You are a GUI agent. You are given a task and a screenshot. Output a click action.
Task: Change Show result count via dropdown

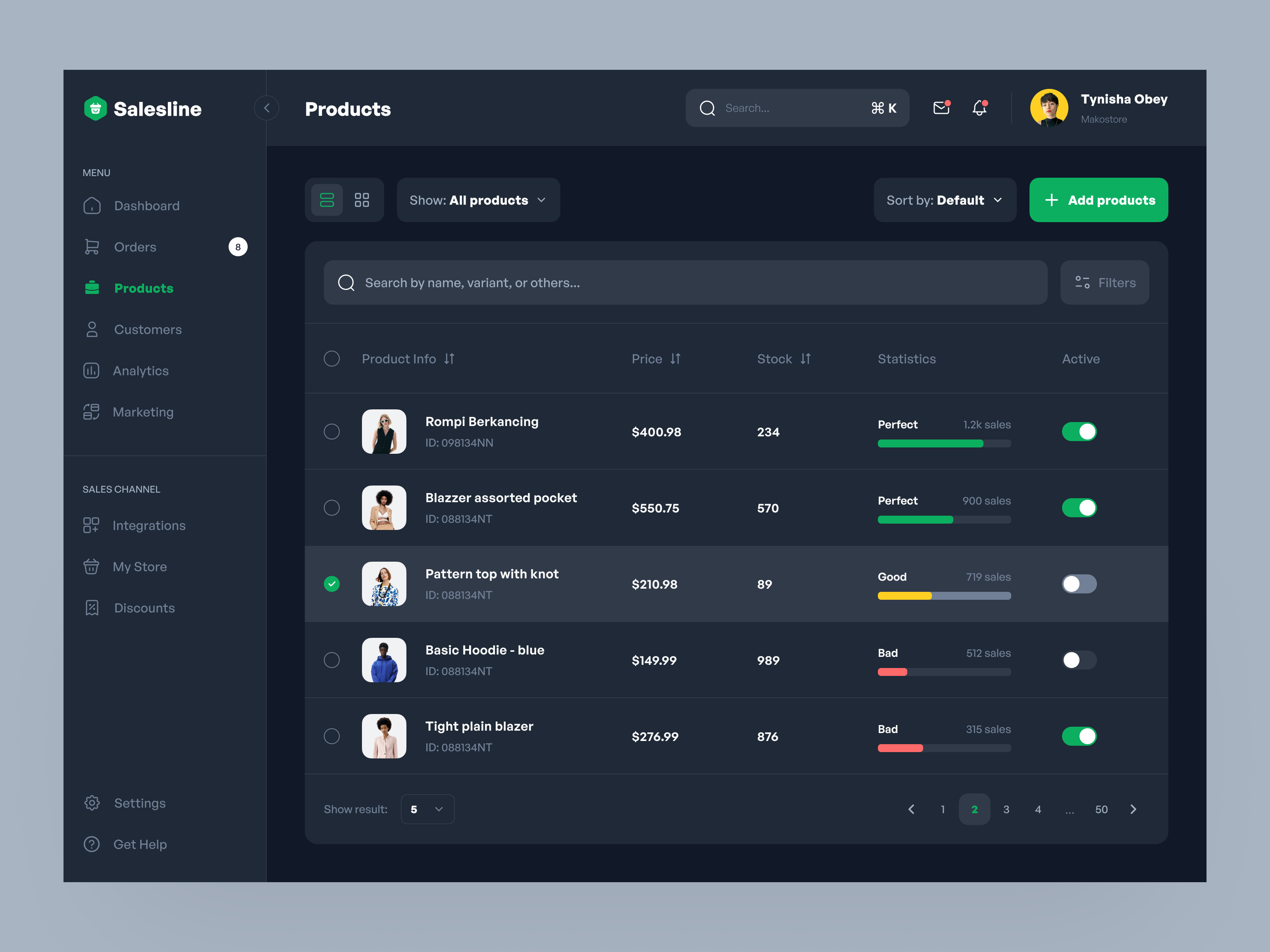tap(427, 809)
